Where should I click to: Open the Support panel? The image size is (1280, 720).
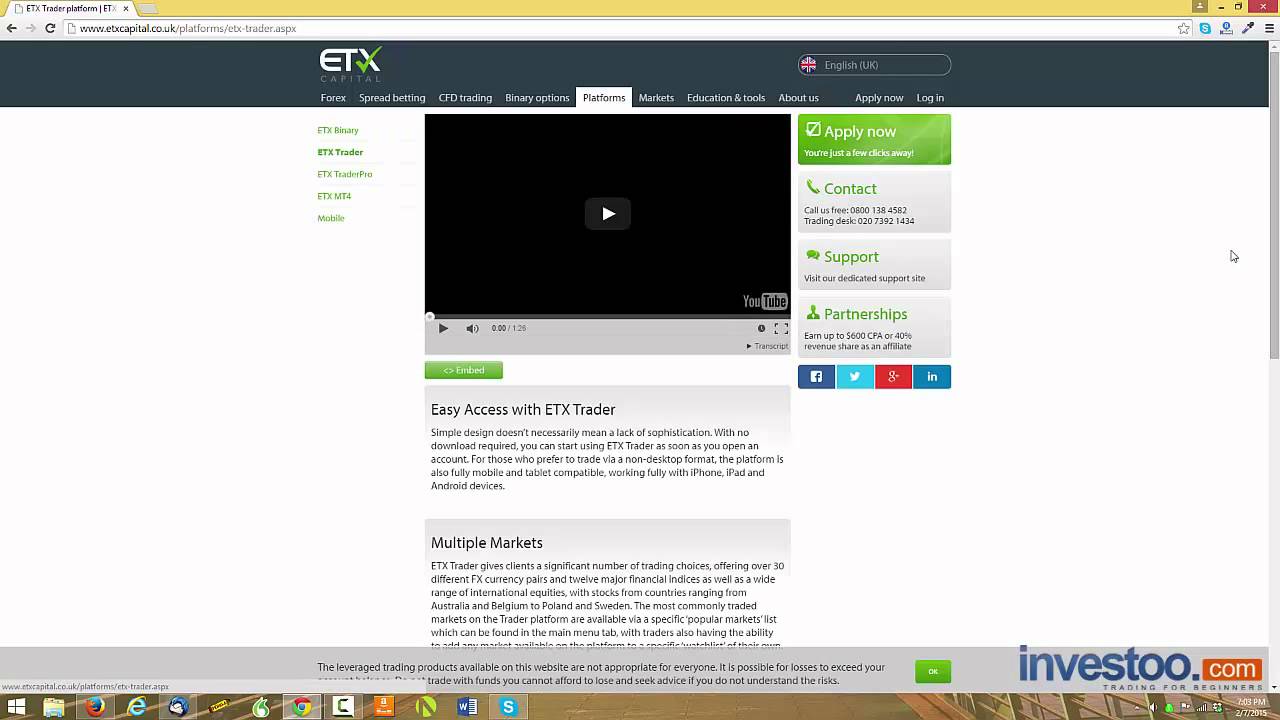[874, 265]
